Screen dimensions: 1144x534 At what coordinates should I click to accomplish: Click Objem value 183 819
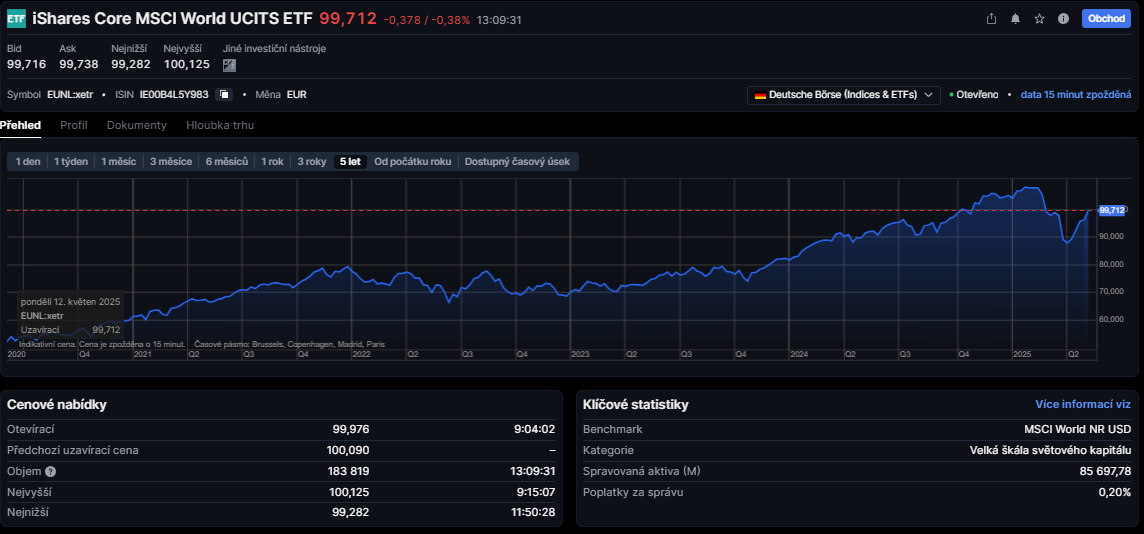(350, 471)
